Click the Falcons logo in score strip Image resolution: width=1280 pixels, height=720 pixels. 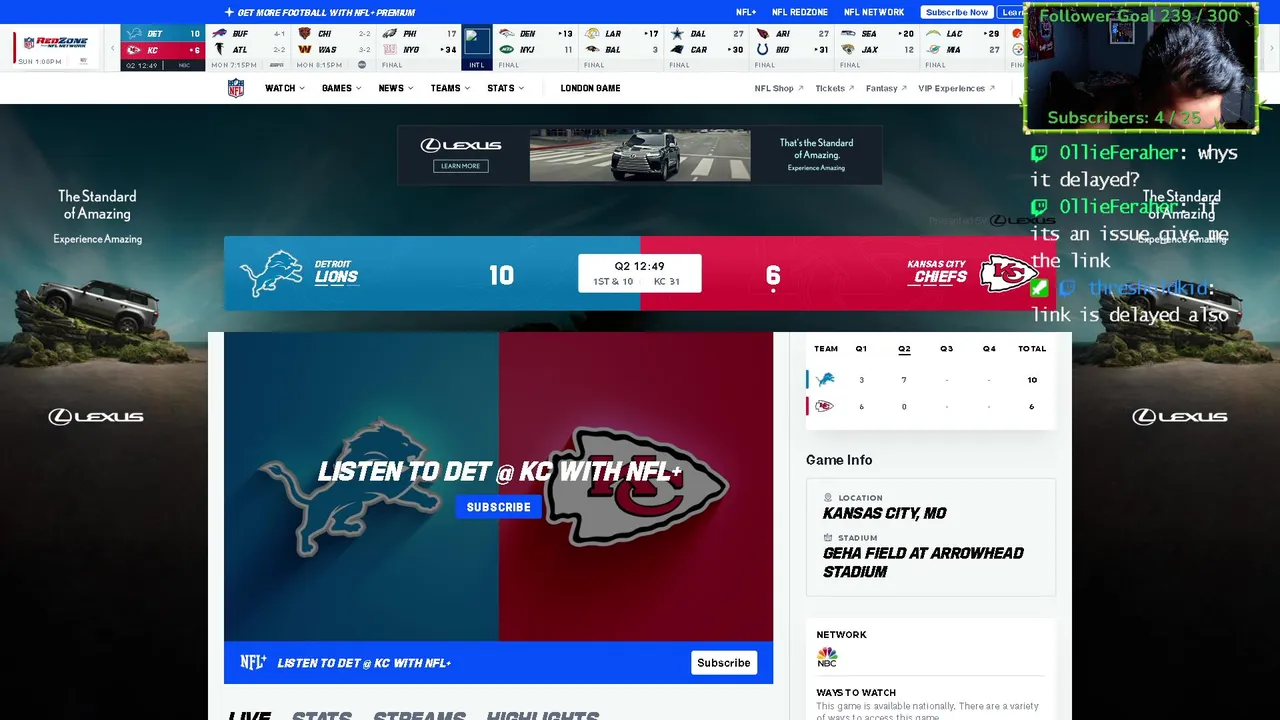pos(220,49)
